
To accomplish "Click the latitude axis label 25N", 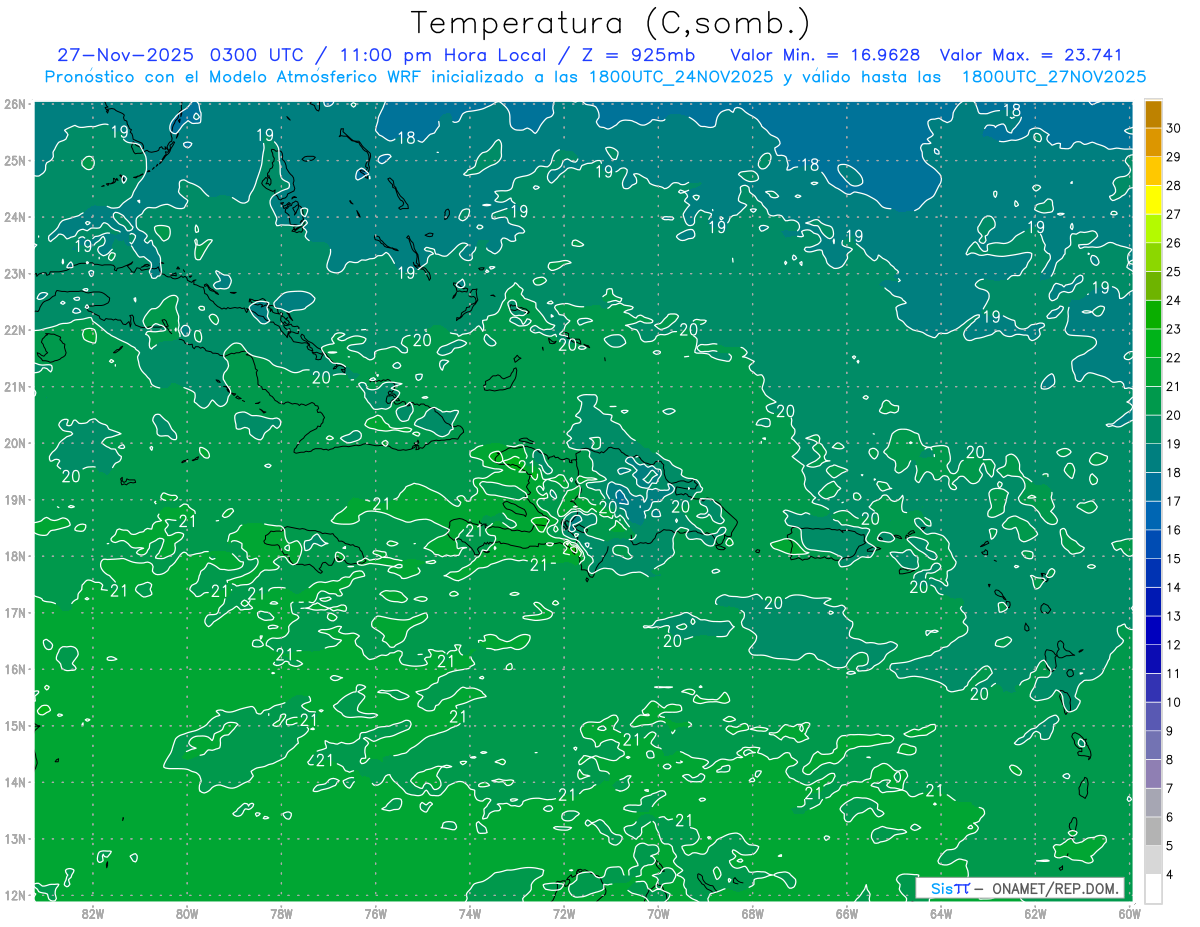I will (15, 161).
